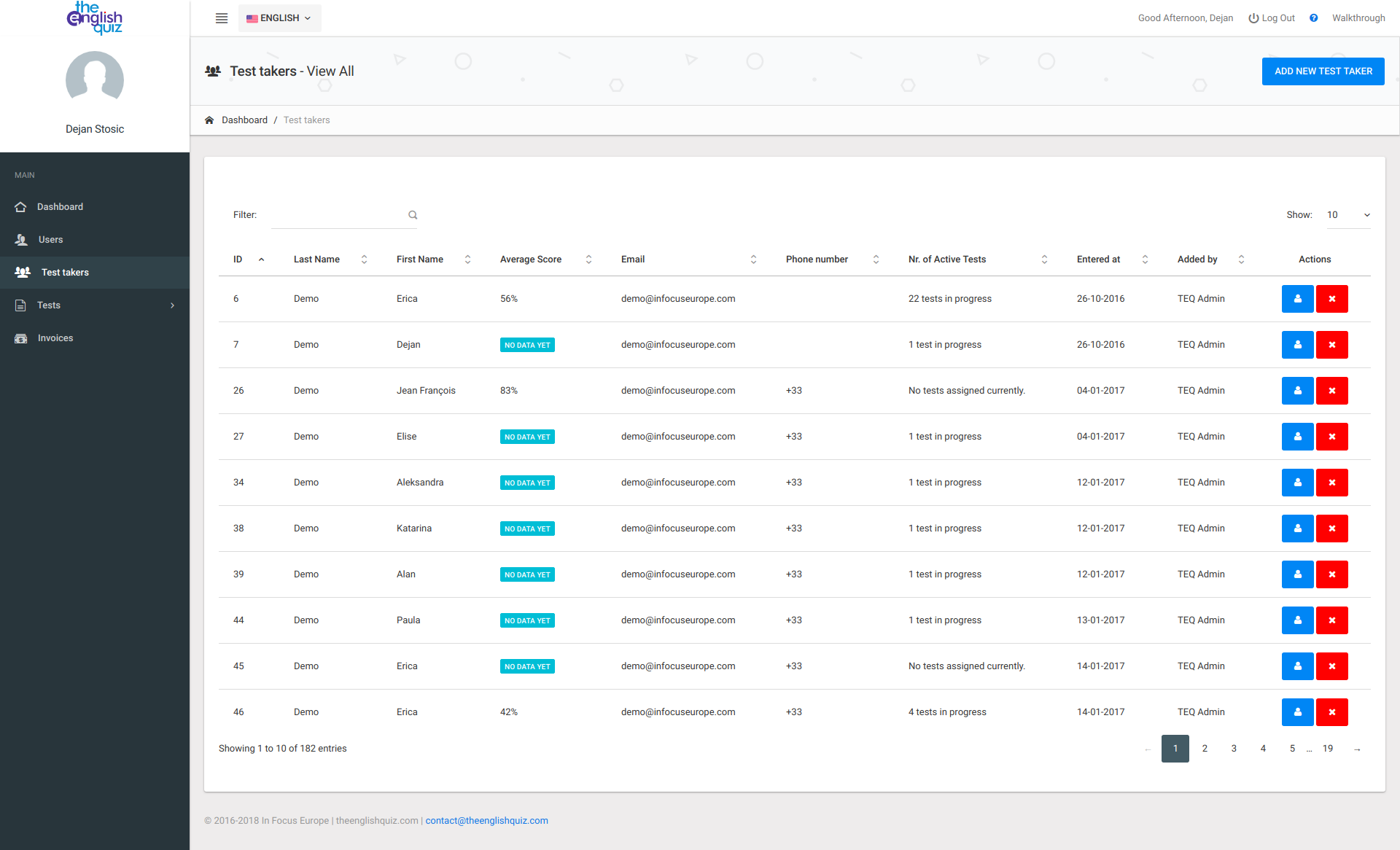Click the user profile icon for Aleksandra
This screenshot has height=850, width=1400.
(1296, 482)
